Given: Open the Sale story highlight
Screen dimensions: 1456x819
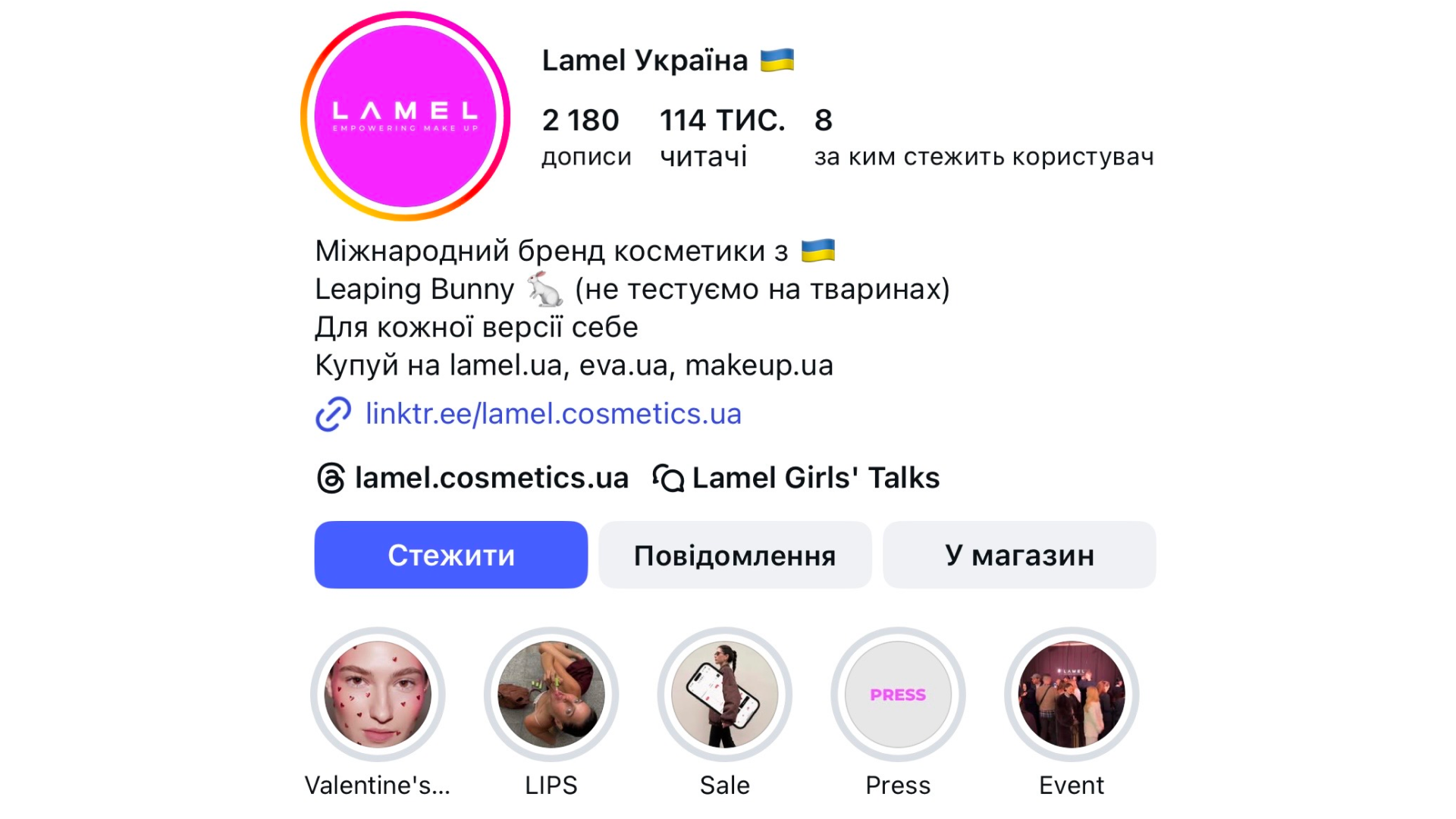Looking at the screenshot, I should click(725, 694).
